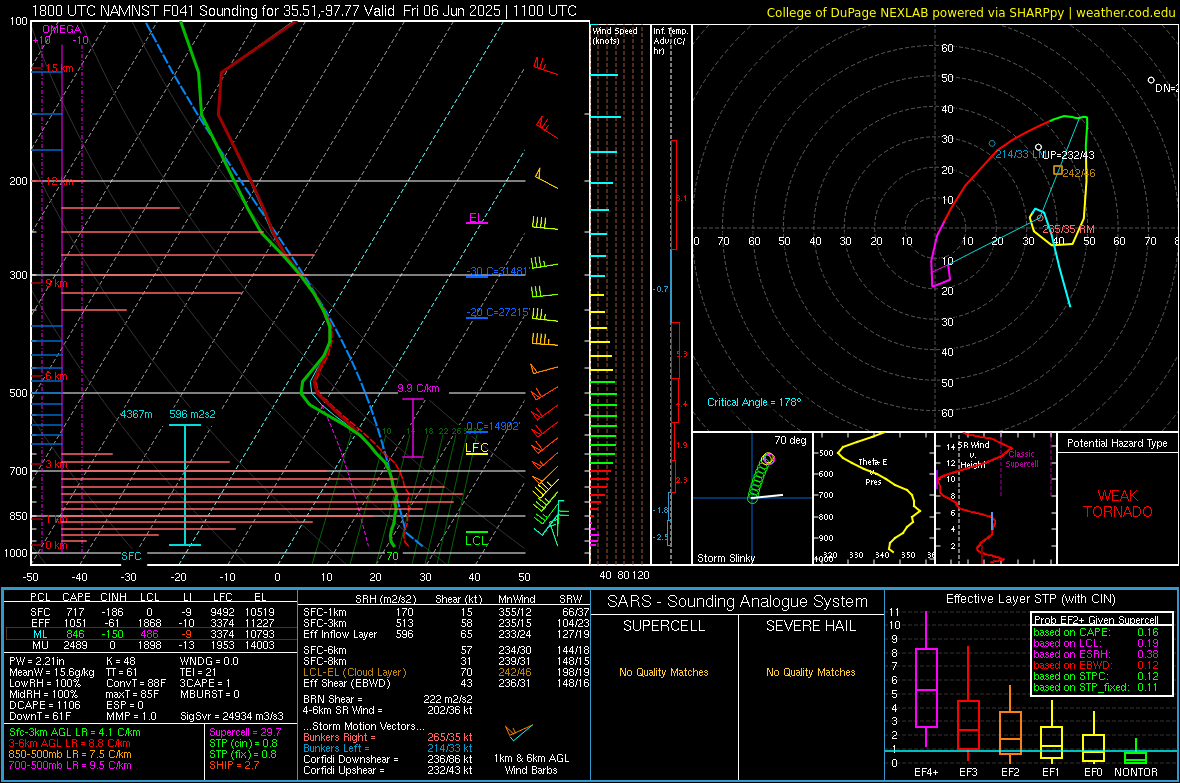1180x783 pixels.
Task: Select the highlighted ML parcel row
Action: [151, 634]
